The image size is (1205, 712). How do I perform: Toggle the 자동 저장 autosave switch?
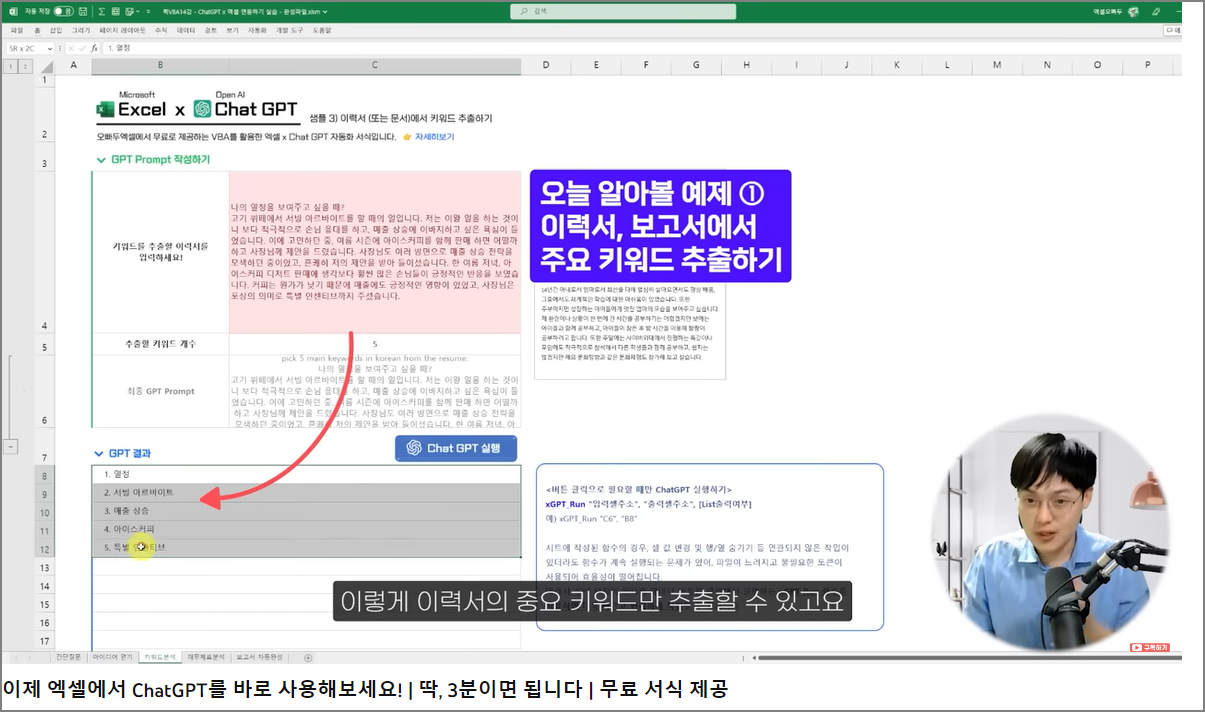point(63,11)
